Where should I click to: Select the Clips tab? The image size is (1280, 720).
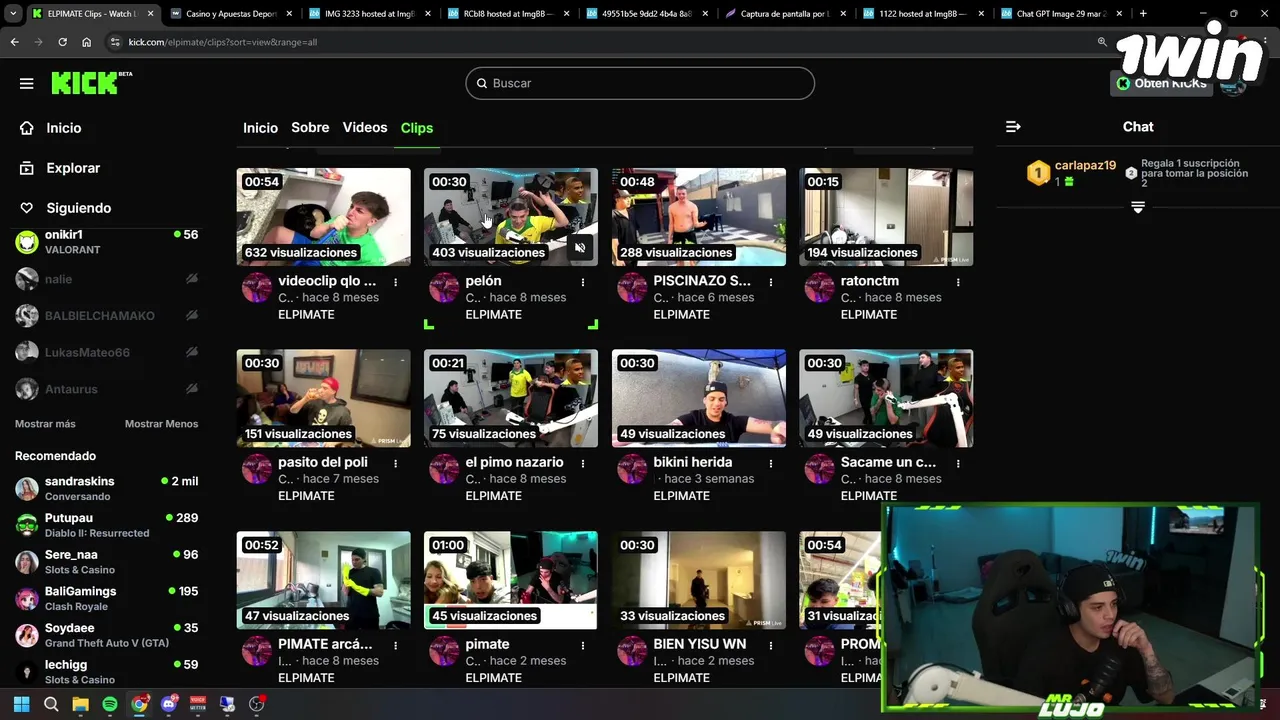(x=417, y=128)
